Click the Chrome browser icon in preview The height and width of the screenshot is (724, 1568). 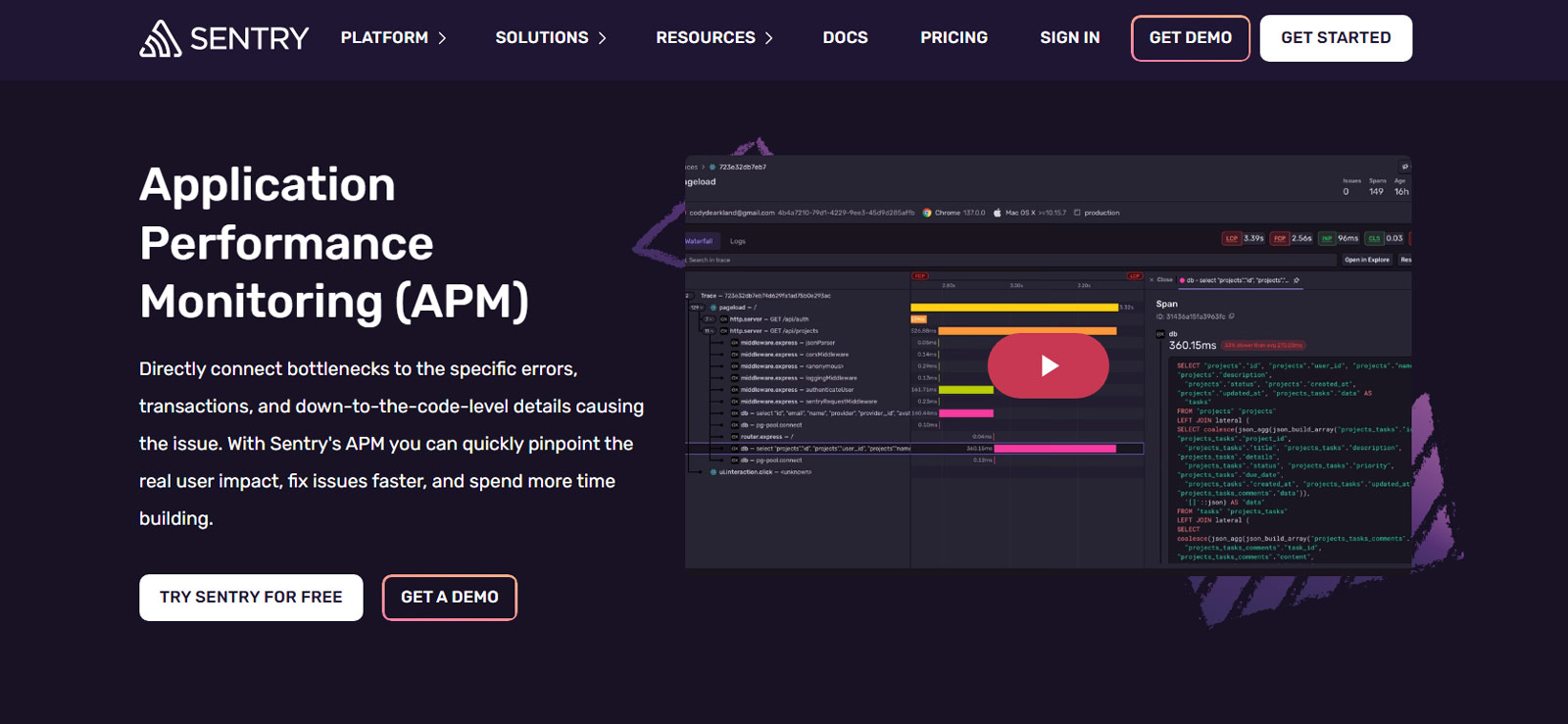coord(927,213)
